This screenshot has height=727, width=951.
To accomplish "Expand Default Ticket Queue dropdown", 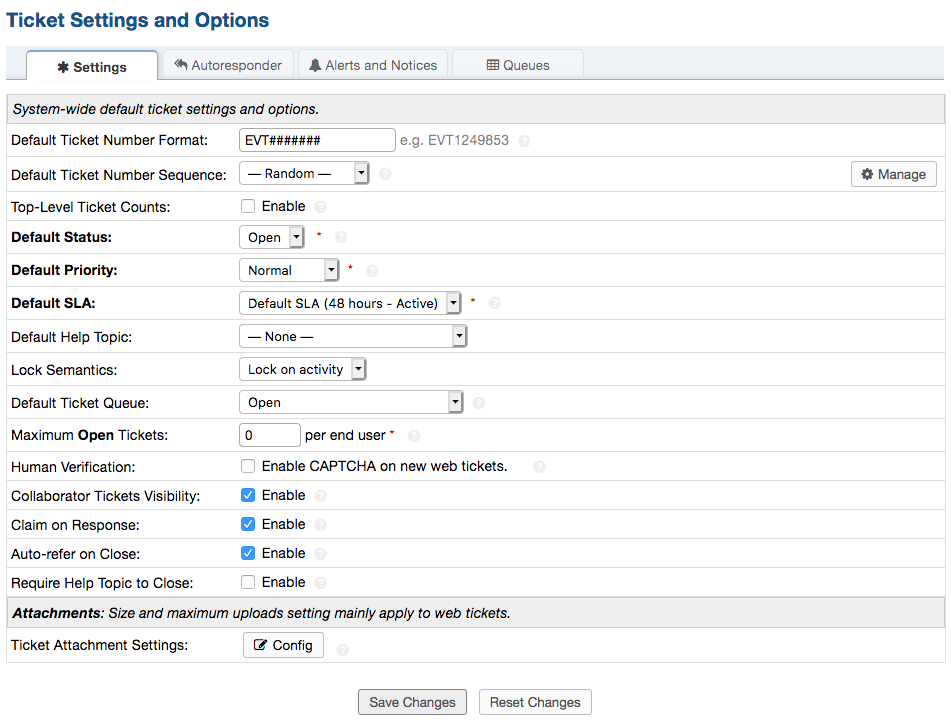I will (x=351, y=402).
